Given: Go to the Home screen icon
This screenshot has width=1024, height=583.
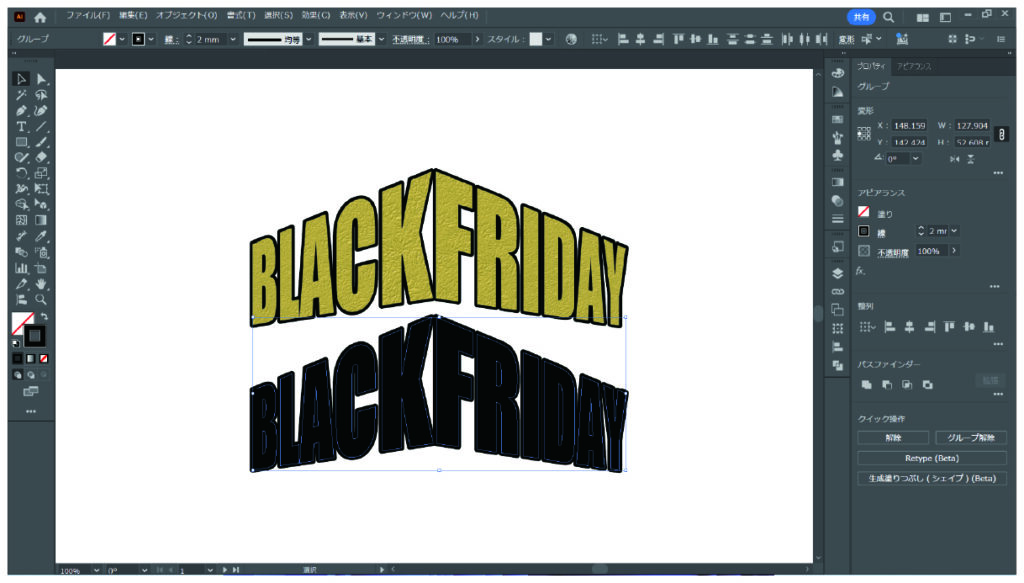Looking at the screenshot, I should tap(40, 17).
